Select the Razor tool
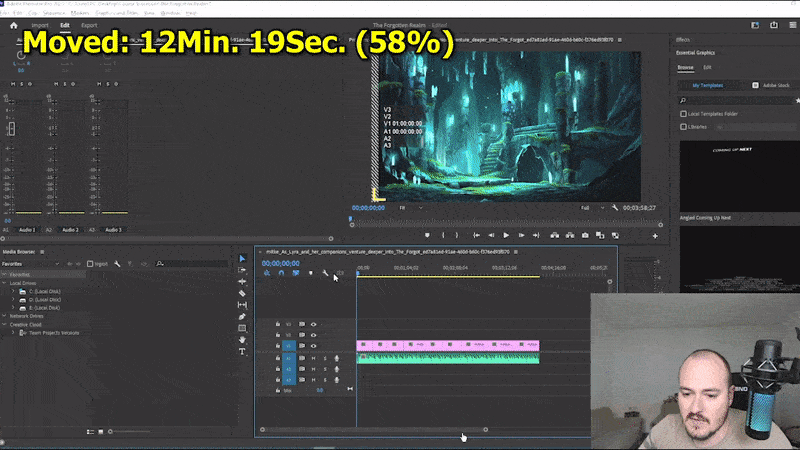 242,293
